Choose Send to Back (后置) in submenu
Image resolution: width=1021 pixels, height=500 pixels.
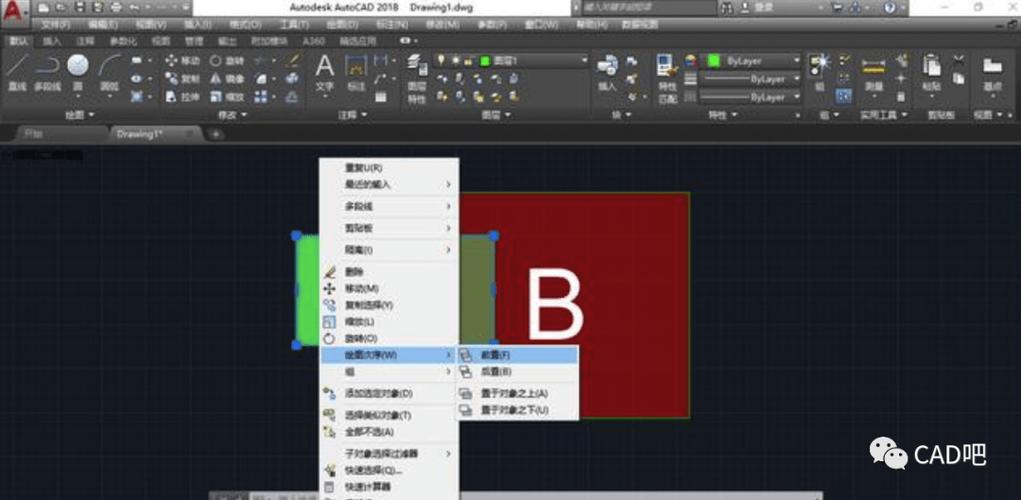point(518,372)
